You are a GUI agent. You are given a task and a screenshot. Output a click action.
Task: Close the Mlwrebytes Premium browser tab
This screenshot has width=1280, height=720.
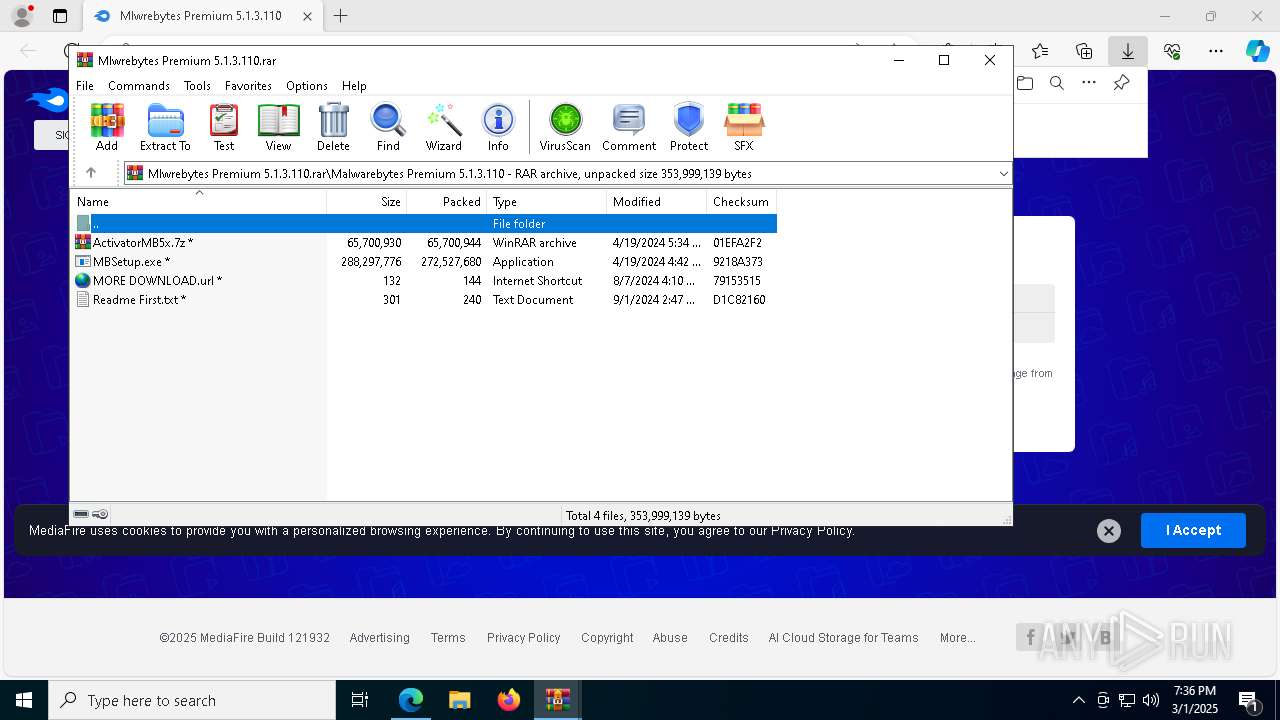pos(308,16)
